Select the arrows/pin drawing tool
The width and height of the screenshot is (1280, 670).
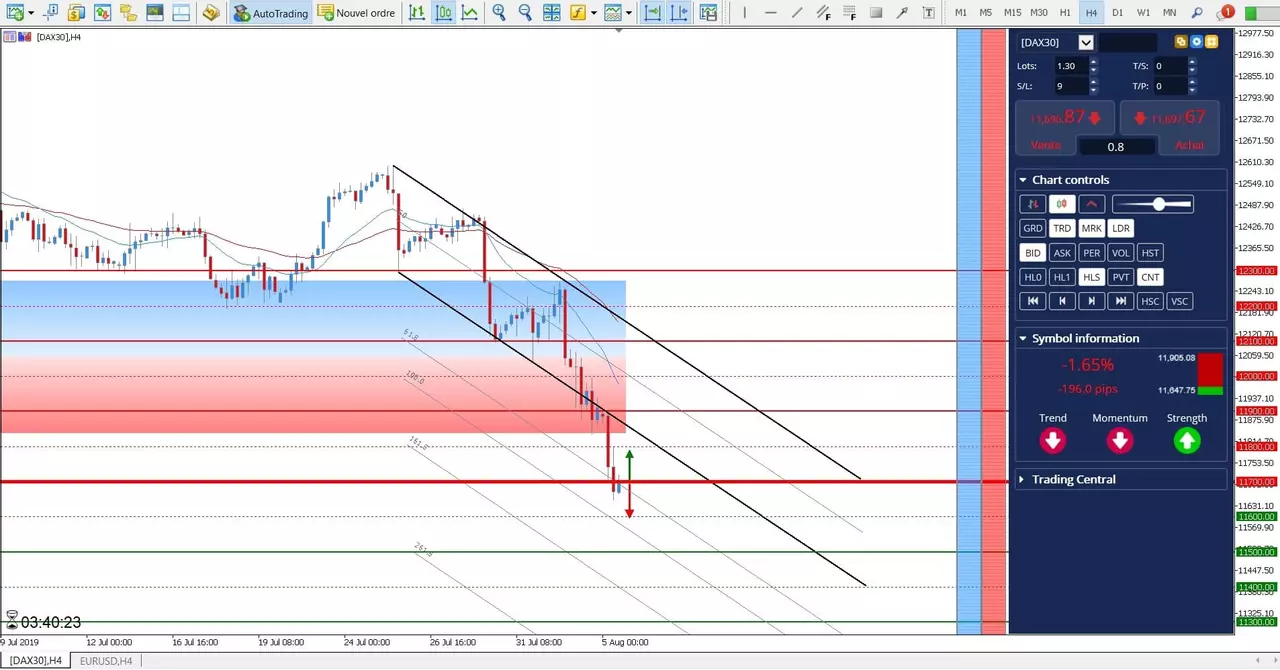pyautogui.click(x=902, y=13)
